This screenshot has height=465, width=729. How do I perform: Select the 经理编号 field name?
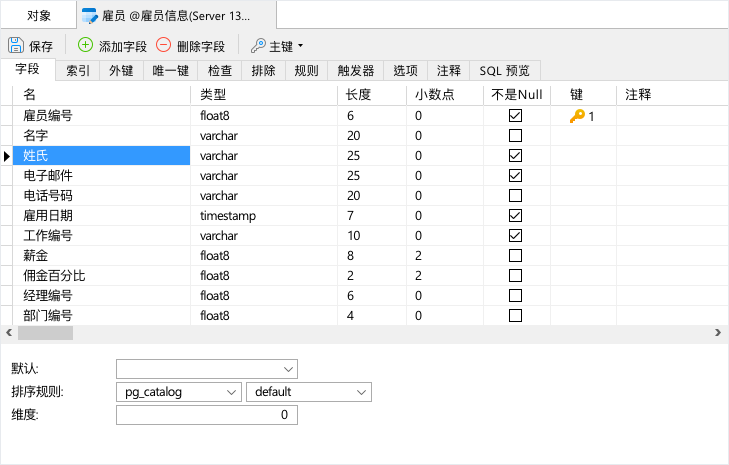(x=48, y=295)
